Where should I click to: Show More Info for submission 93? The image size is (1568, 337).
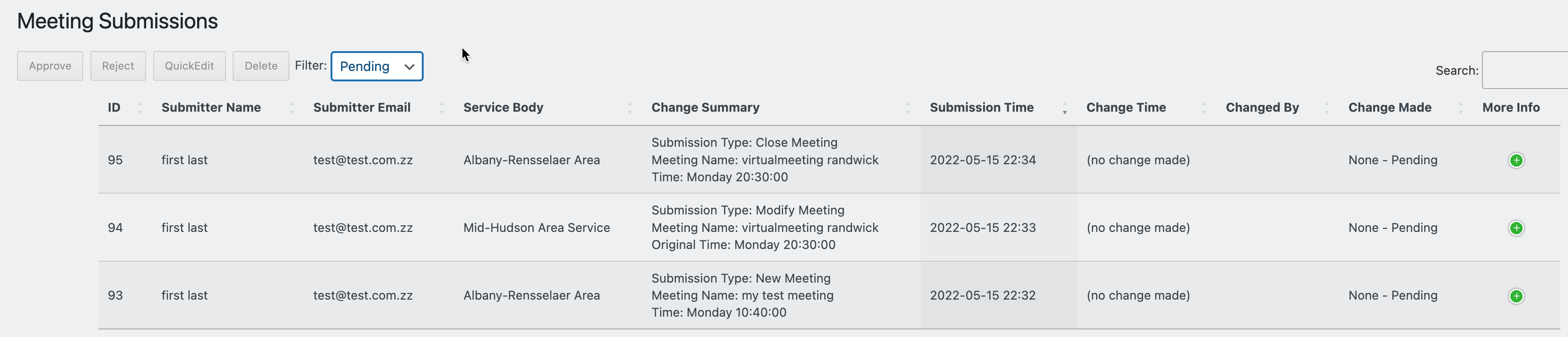coord(1516,295)
